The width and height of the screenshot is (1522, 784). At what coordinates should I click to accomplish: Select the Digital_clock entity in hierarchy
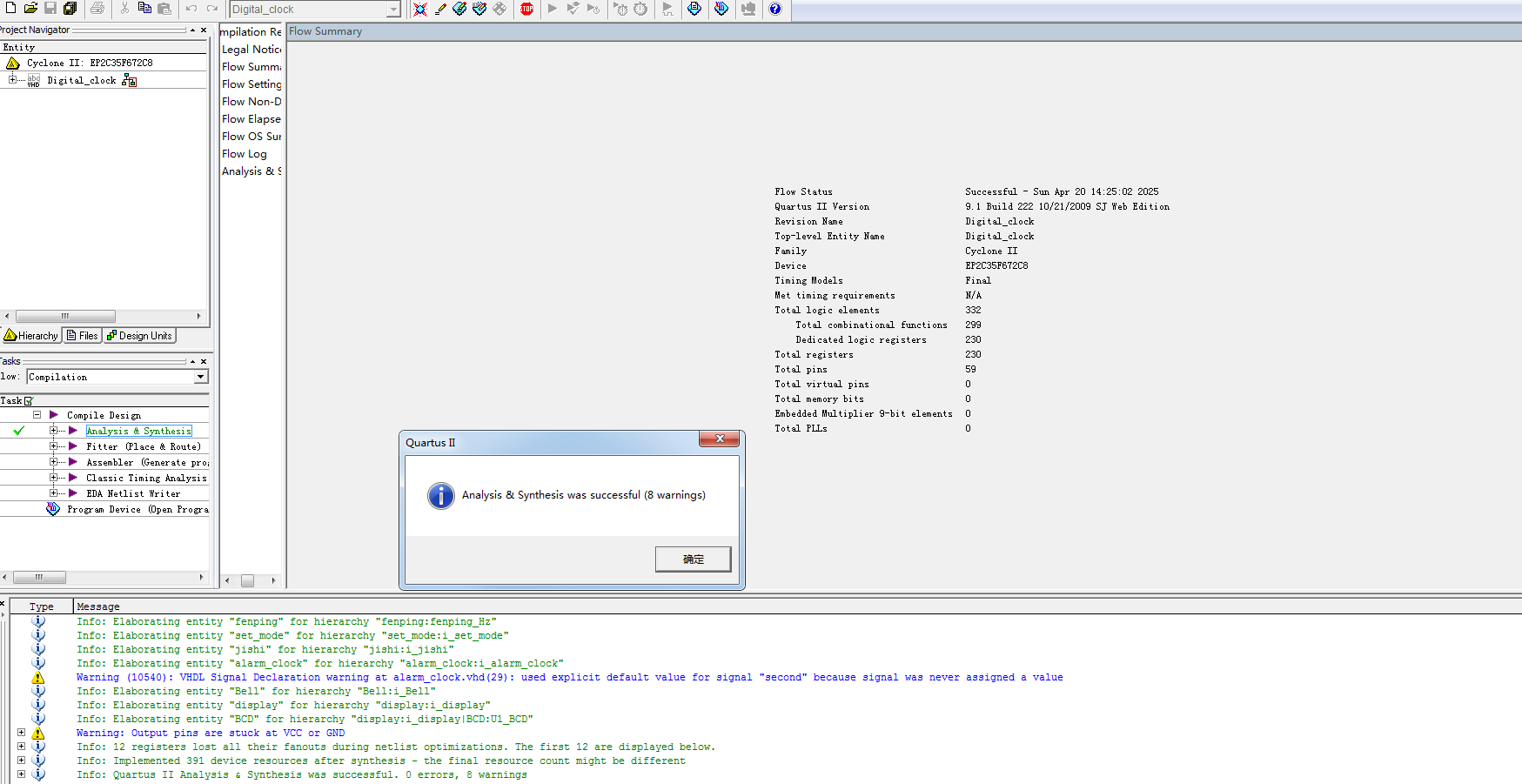81,80
